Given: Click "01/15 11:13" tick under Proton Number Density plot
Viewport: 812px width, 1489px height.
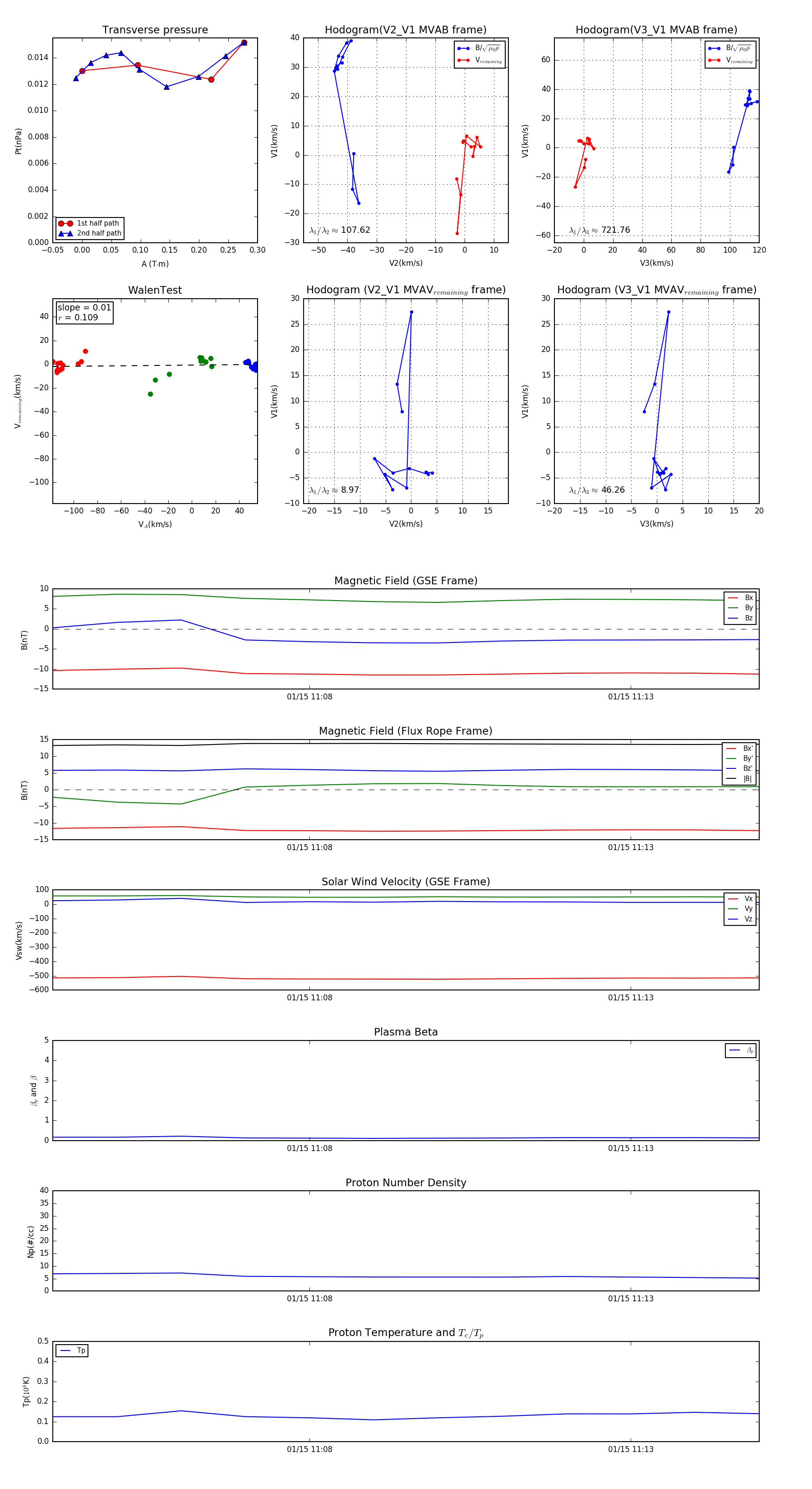Looking at the screenshot, I should pos(631,1299).
